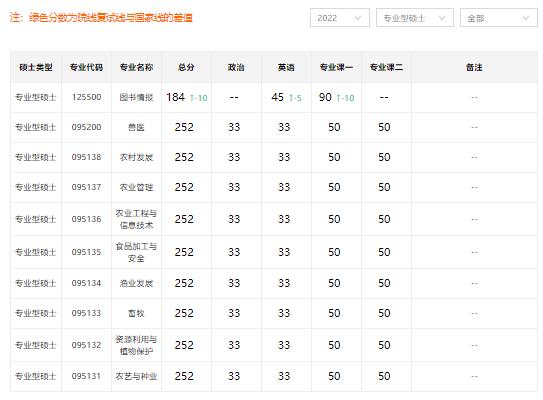Click major code 125500
Image resolution: width=543 pixels, height=400 pixels.
click(87, 97)
